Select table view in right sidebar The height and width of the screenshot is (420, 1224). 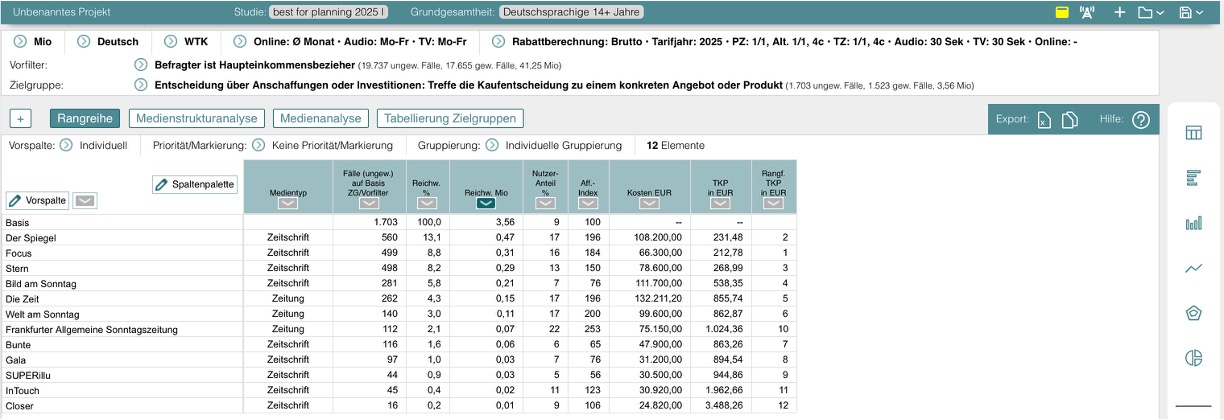pos(1193,133)
